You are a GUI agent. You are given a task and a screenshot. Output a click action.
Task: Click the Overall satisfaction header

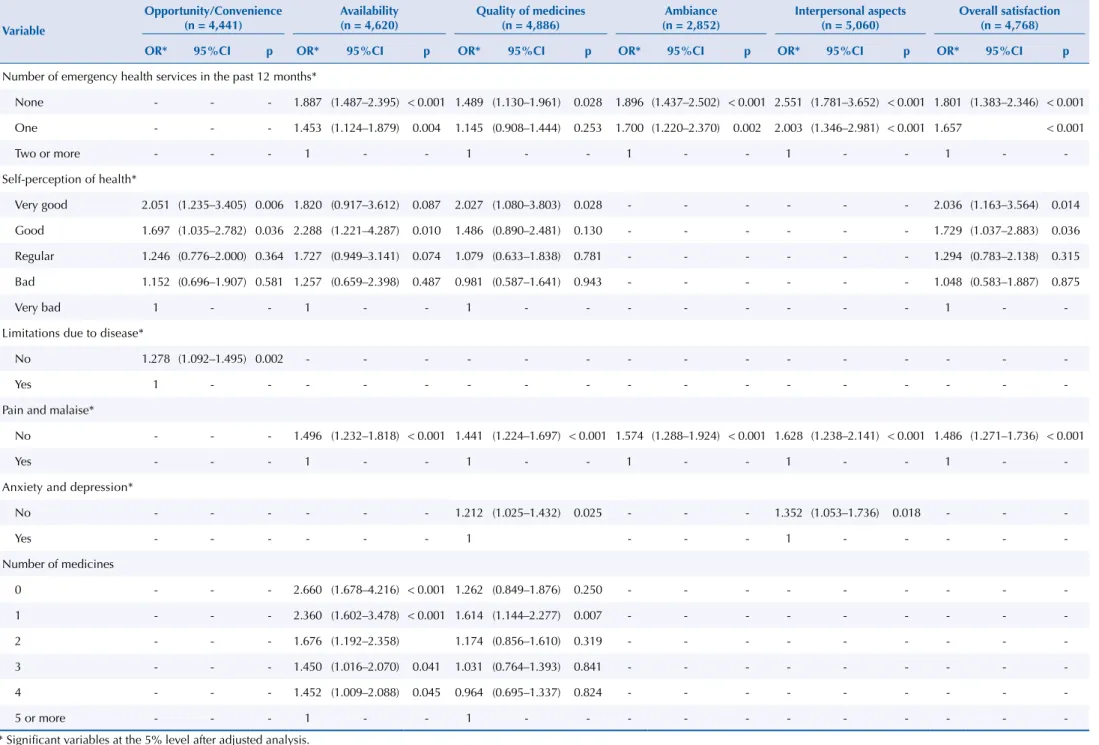click(1009, 18)
